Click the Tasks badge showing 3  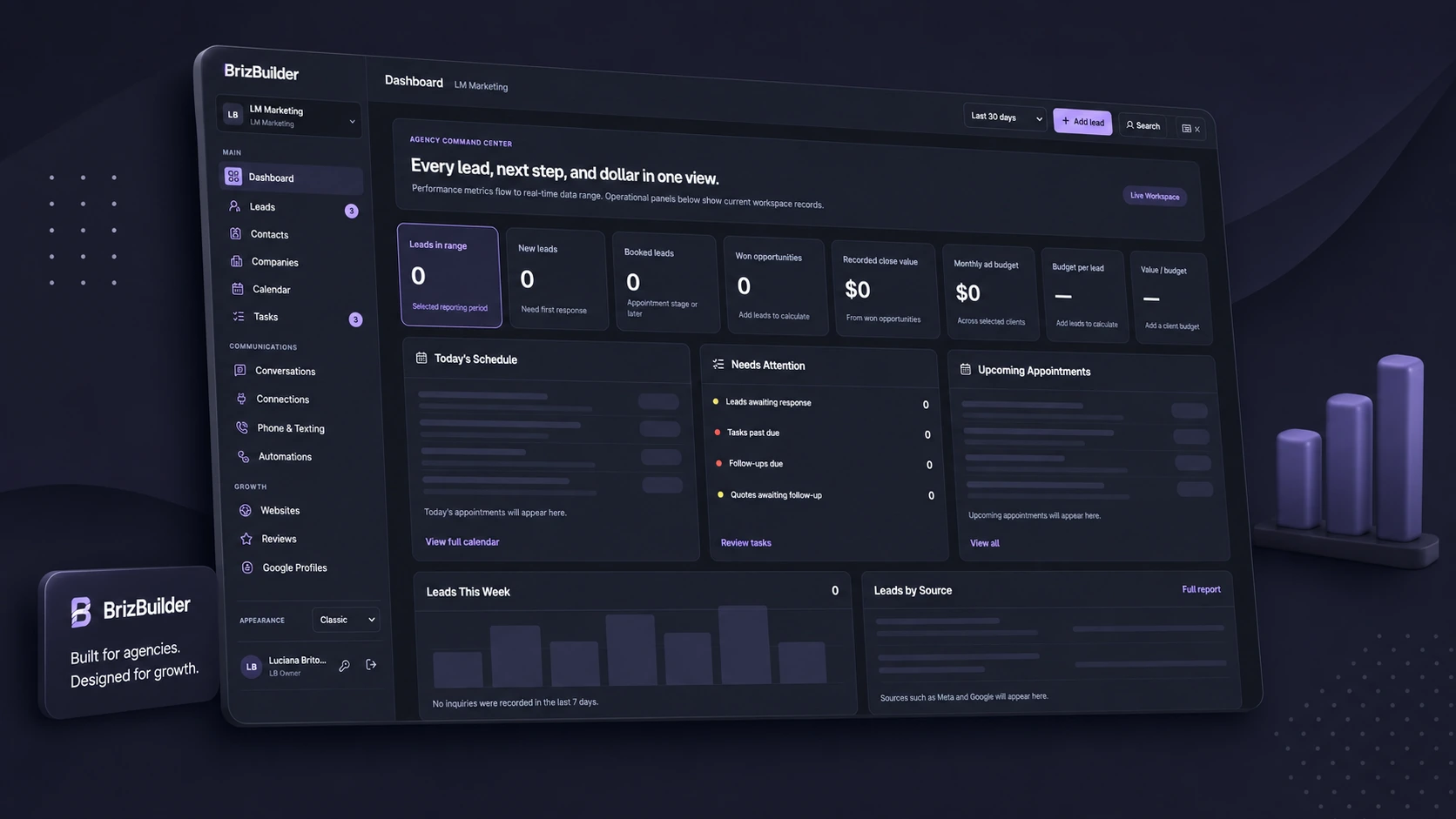tap(355, 319)
